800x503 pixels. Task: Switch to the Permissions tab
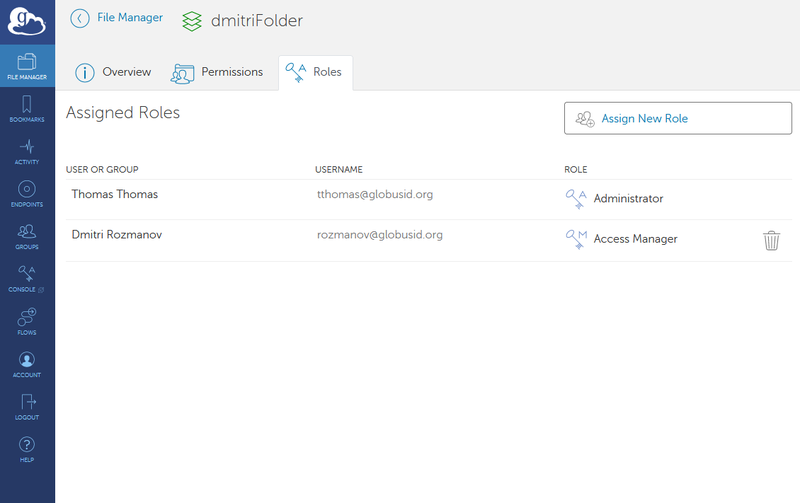(217, 72)
